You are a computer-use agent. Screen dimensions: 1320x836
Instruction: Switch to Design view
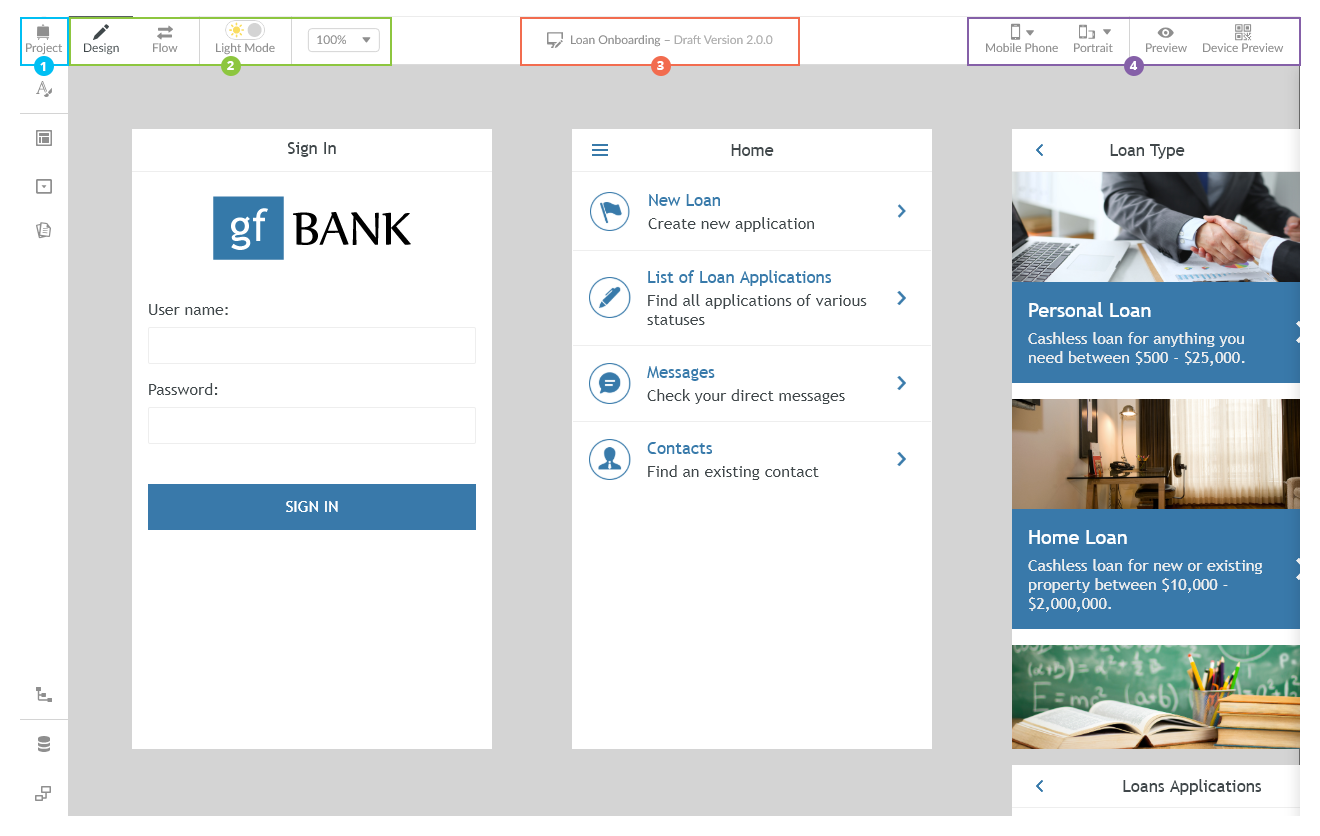coord(101,40)
